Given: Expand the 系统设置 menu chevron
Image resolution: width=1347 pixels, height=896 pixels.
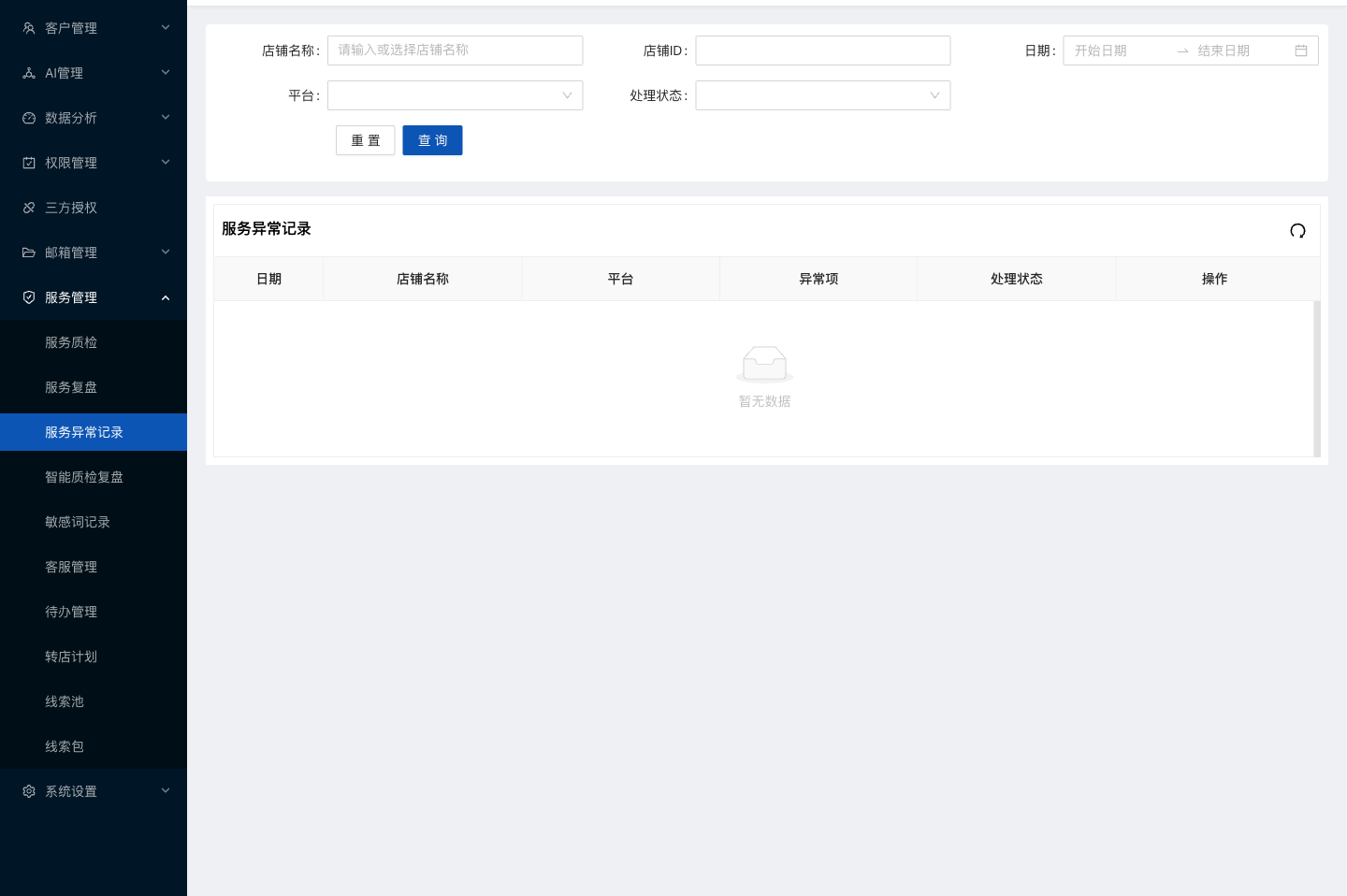Looking at the screenshot, I should pyautogui.click(x=166, y=791).
